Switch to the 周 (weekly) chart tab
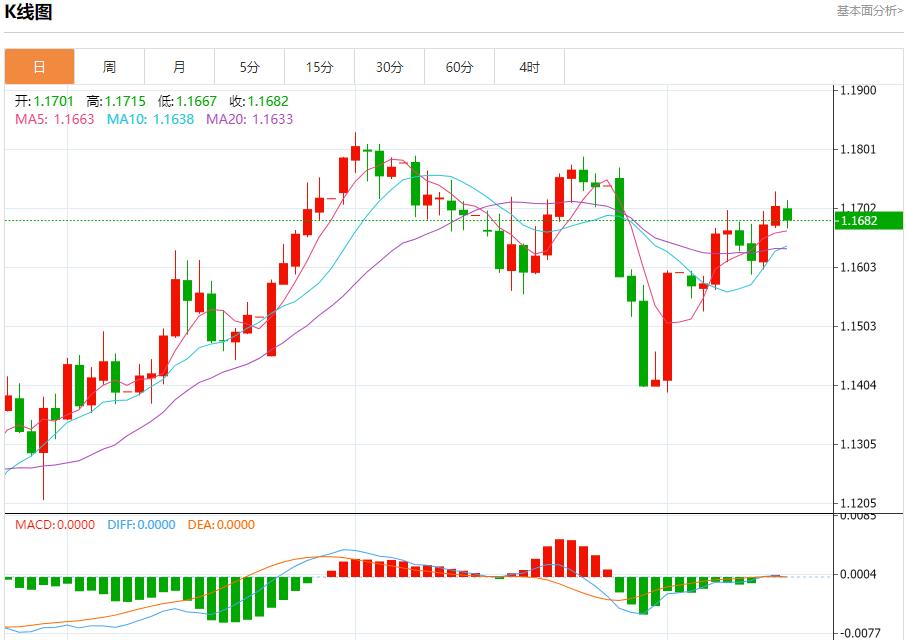907x640 pixels. click(x=109, y=66)
